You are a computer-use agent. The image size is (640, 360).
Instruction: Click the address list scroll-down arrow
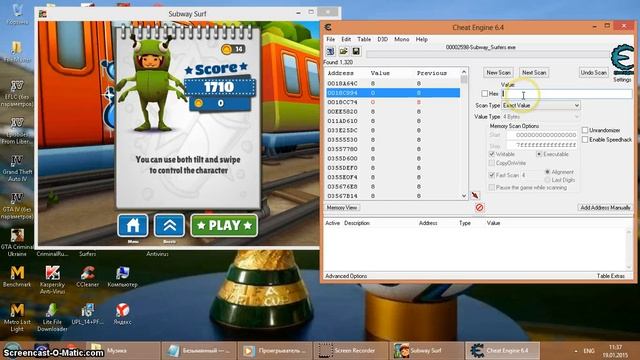(x=464, y=196)
